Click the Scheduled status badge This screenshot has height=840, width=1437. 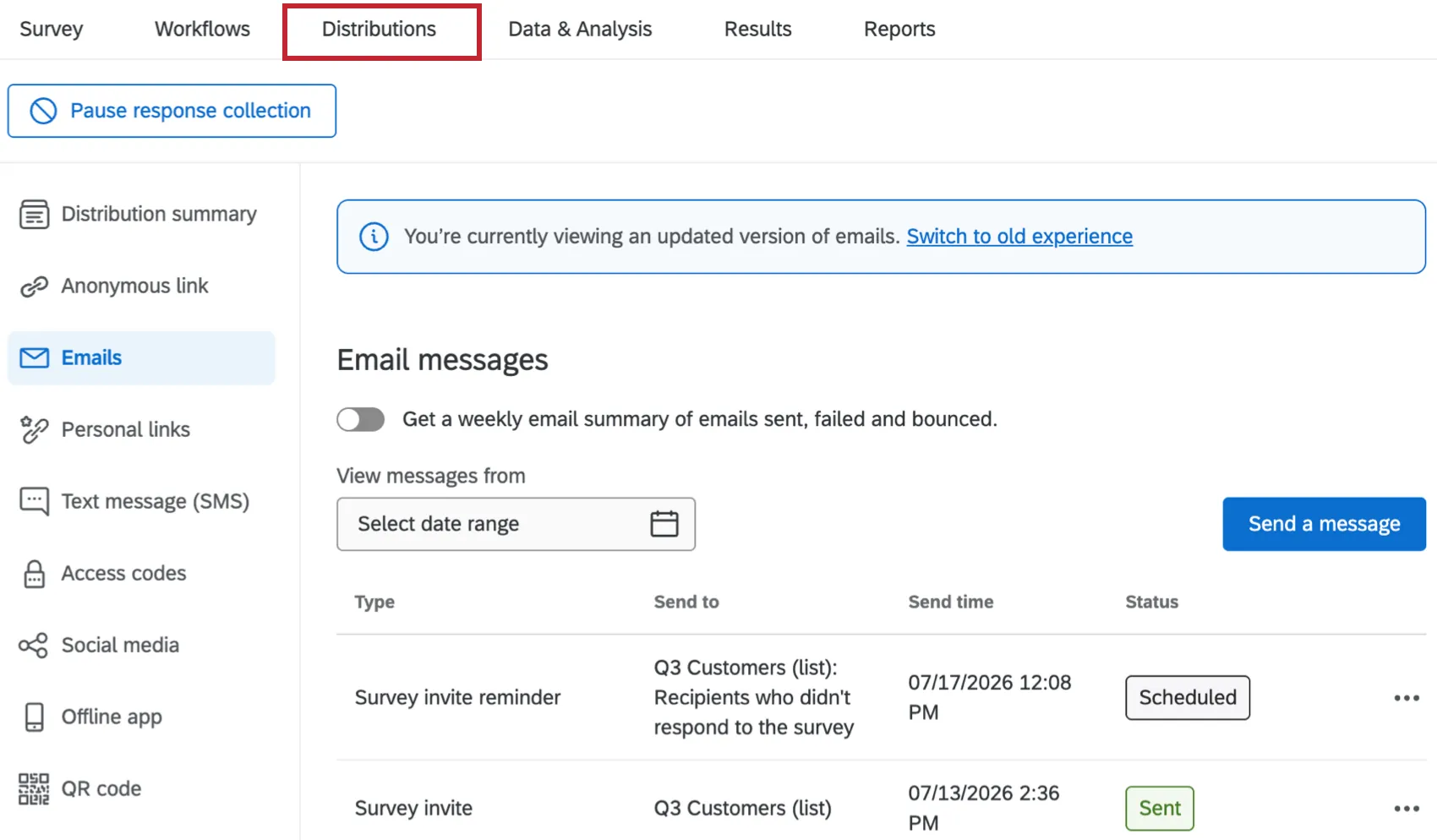click(1188, 698)
